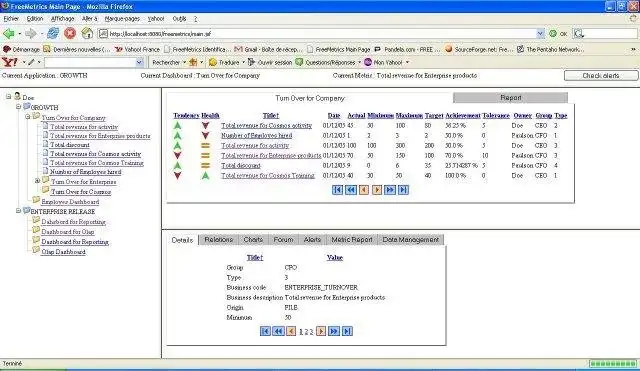This screenshot has height=371, width=640.
Task: Open Total revenue for Cosmos activity table link
Action: click(x=267, y=125)
